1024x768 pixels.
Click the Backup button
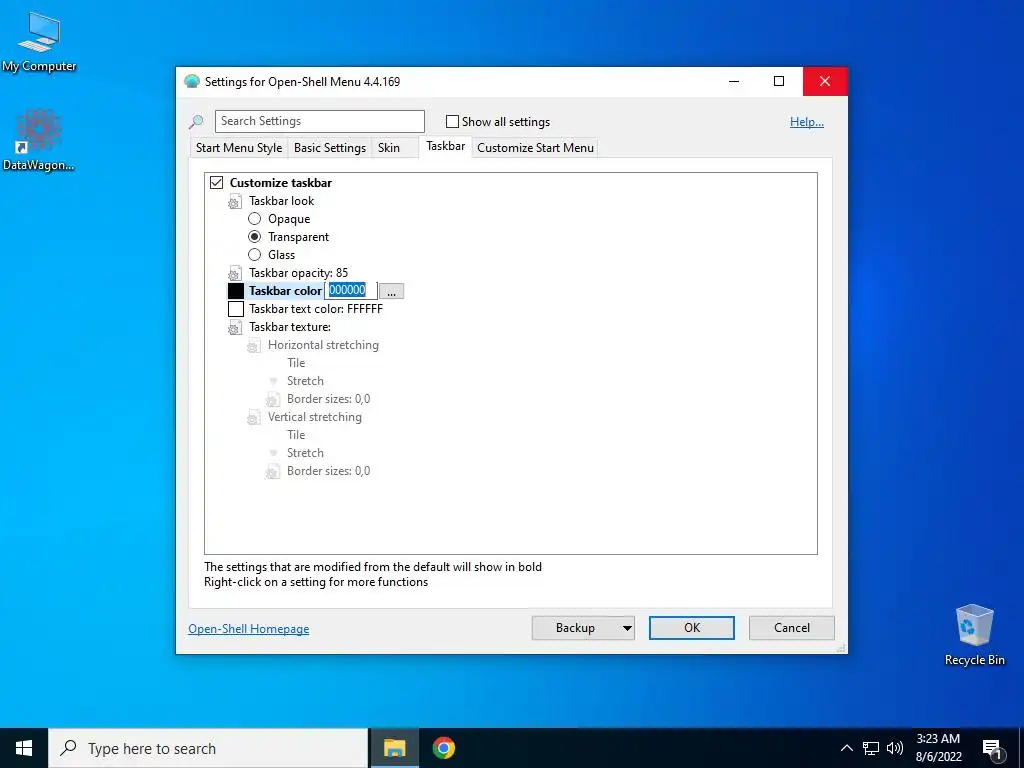575,628
